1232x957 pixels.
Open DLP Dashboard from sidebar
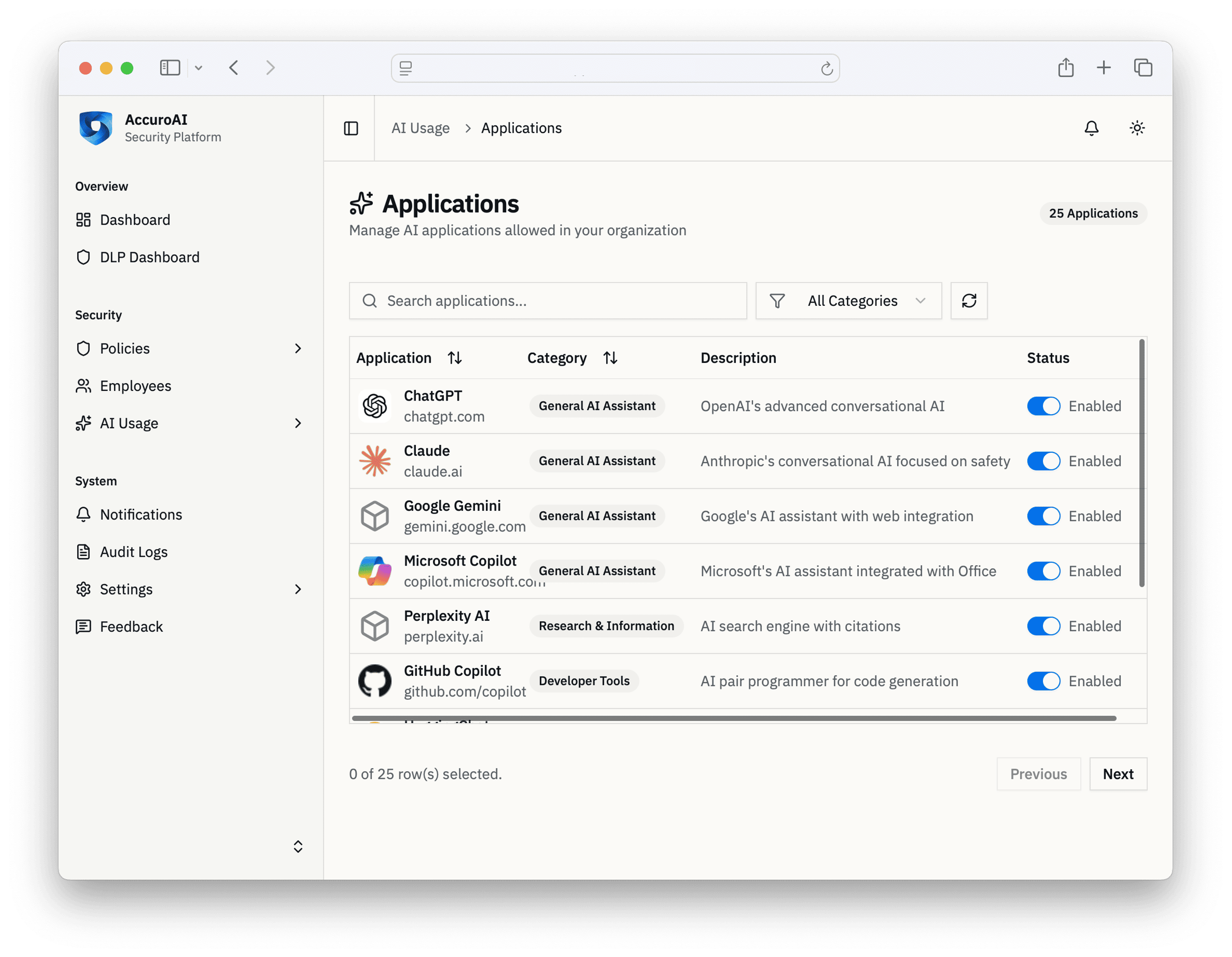(150, 257)
